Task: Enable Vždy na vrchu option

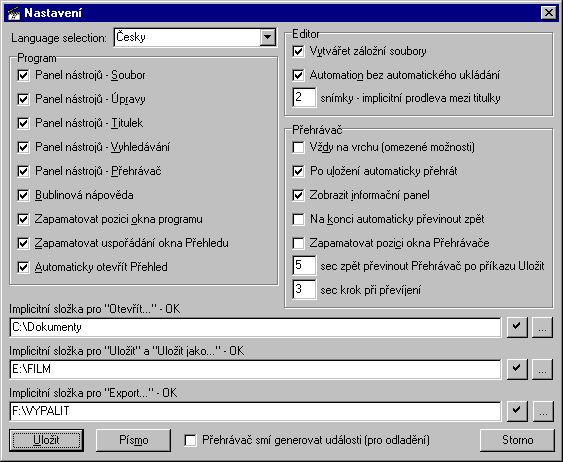Action: [298, 147]
